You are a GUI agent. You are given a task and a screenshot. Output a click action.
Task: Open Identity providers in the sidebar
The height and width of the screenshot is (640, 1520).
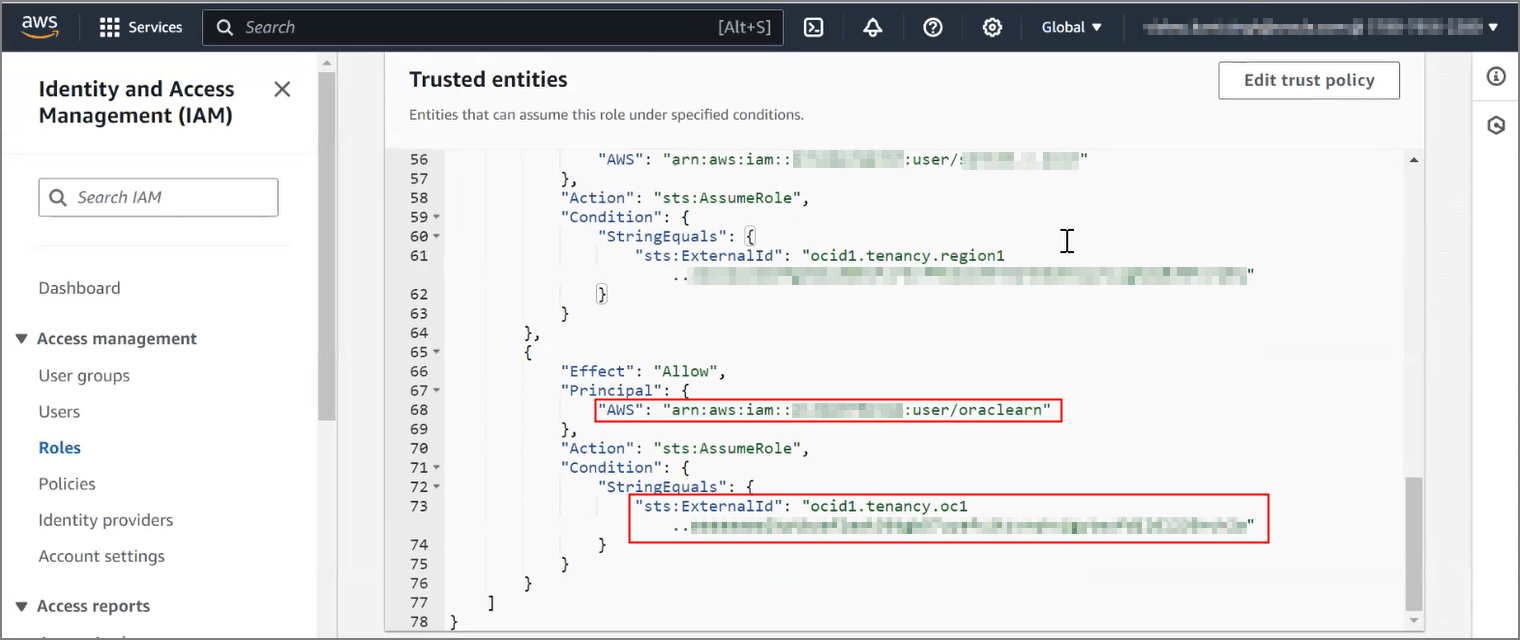coord(104,519)
